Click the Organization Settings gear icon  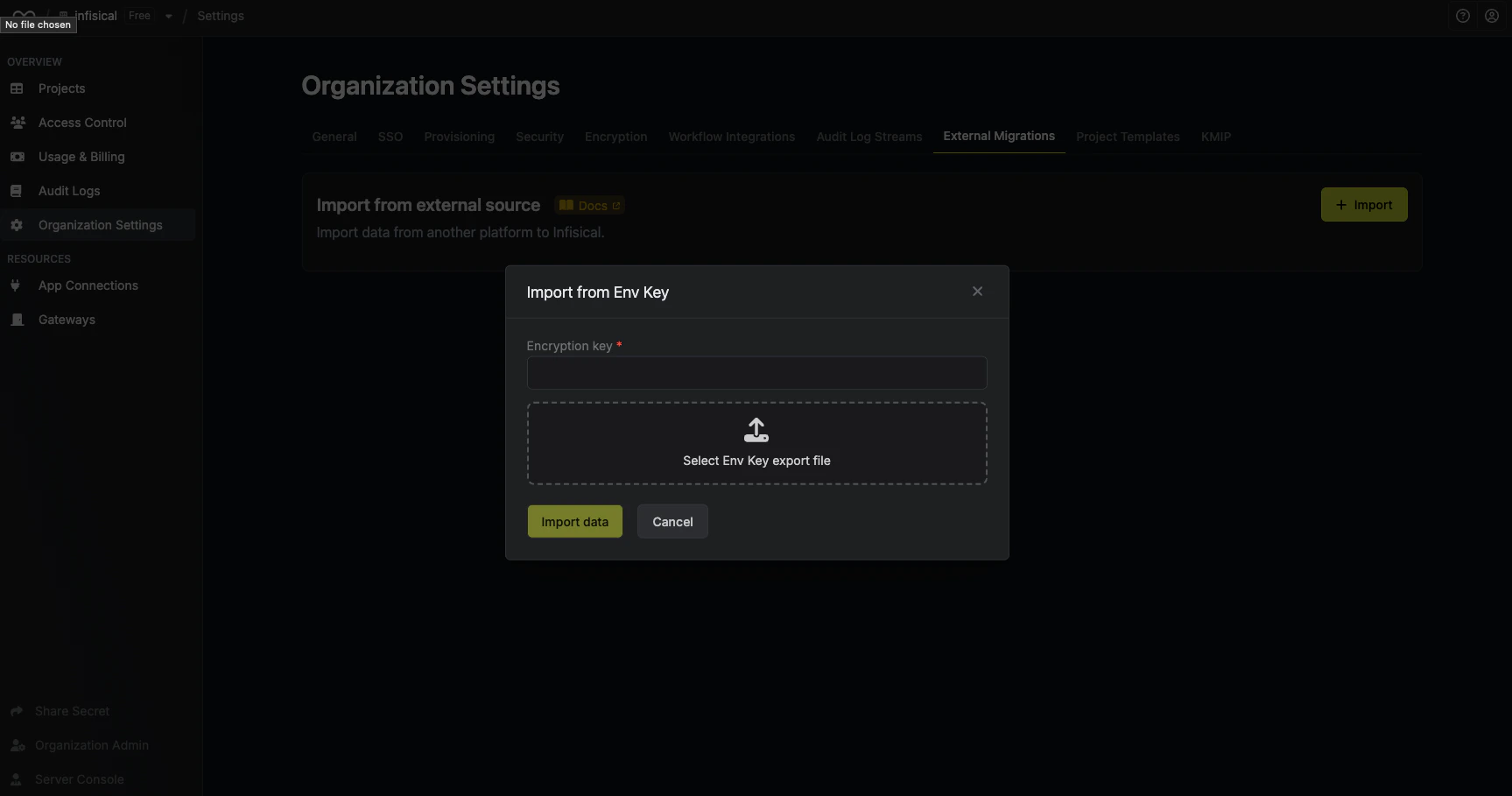[17, 225]
